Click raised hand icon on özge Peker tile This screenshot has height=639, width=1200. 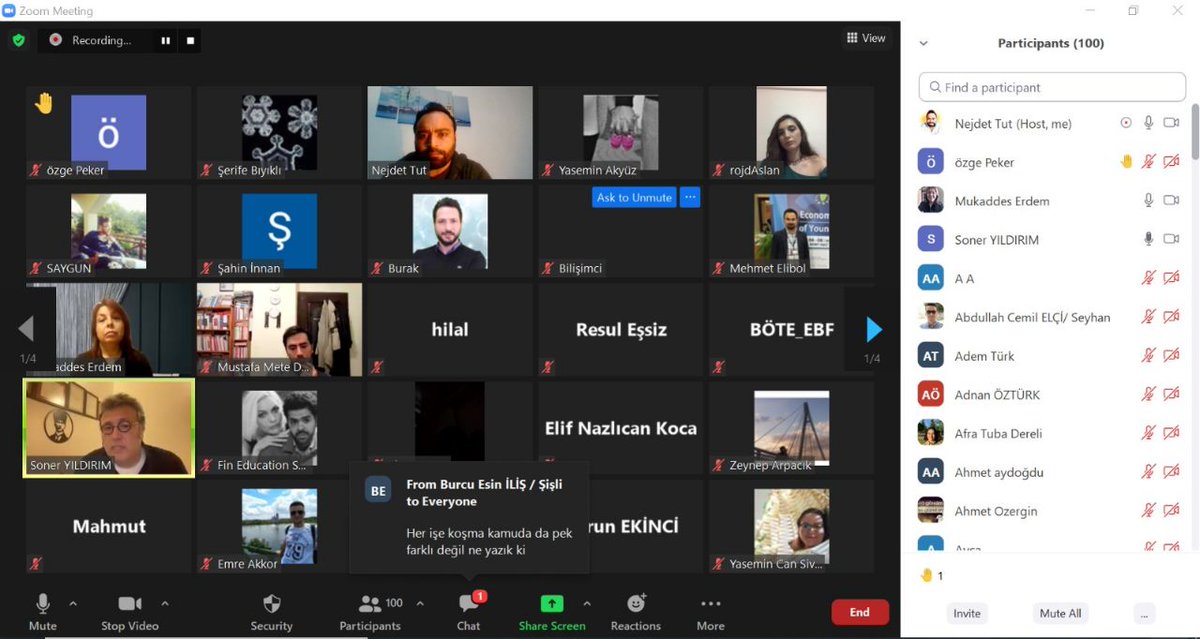pos(43,102)
